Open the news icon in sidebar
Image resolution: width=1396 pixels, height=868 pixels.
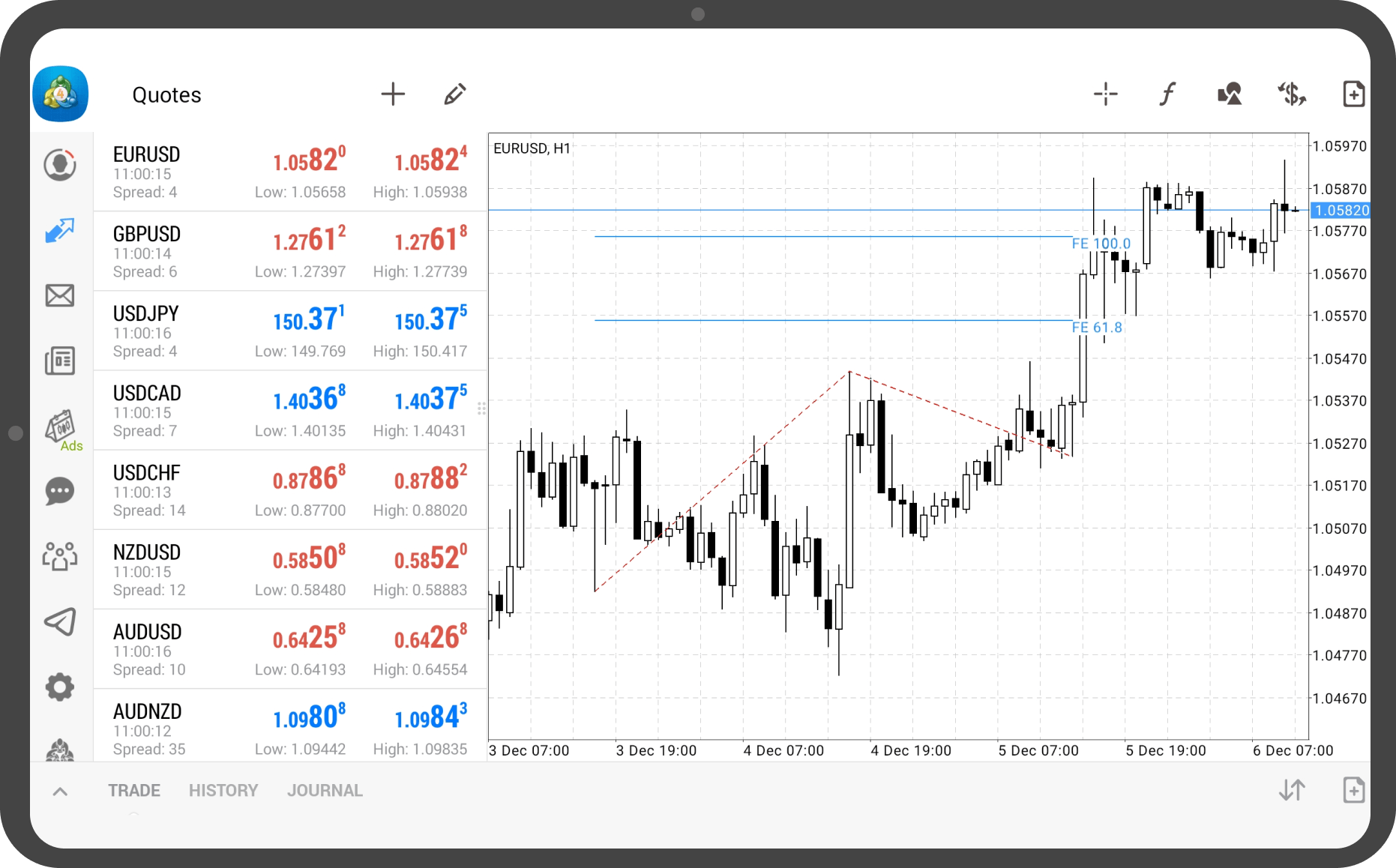(60, 361)
